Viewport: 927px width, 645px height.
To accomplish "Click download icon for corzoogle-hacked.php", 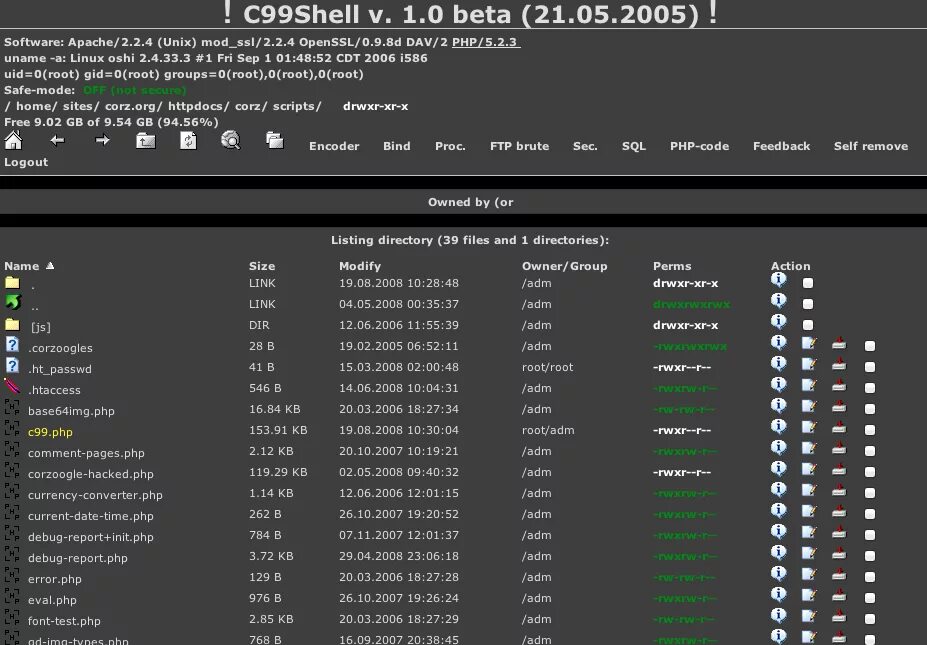I will click(x=838, y=470).
